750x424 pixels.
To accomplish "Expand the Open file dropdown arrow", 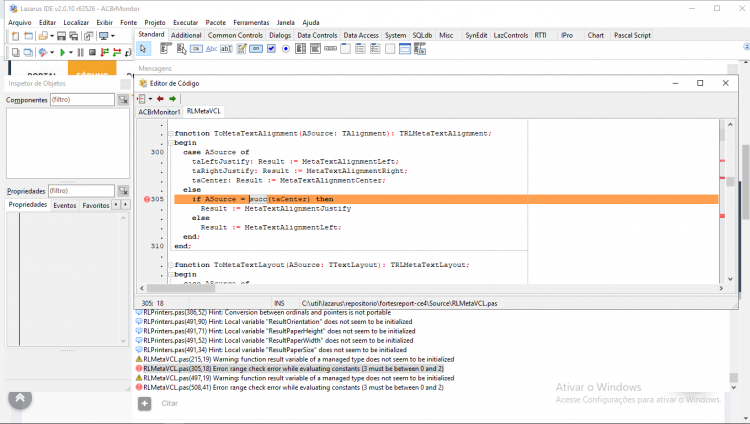I will pyautogui.click(x=52, y=36).
